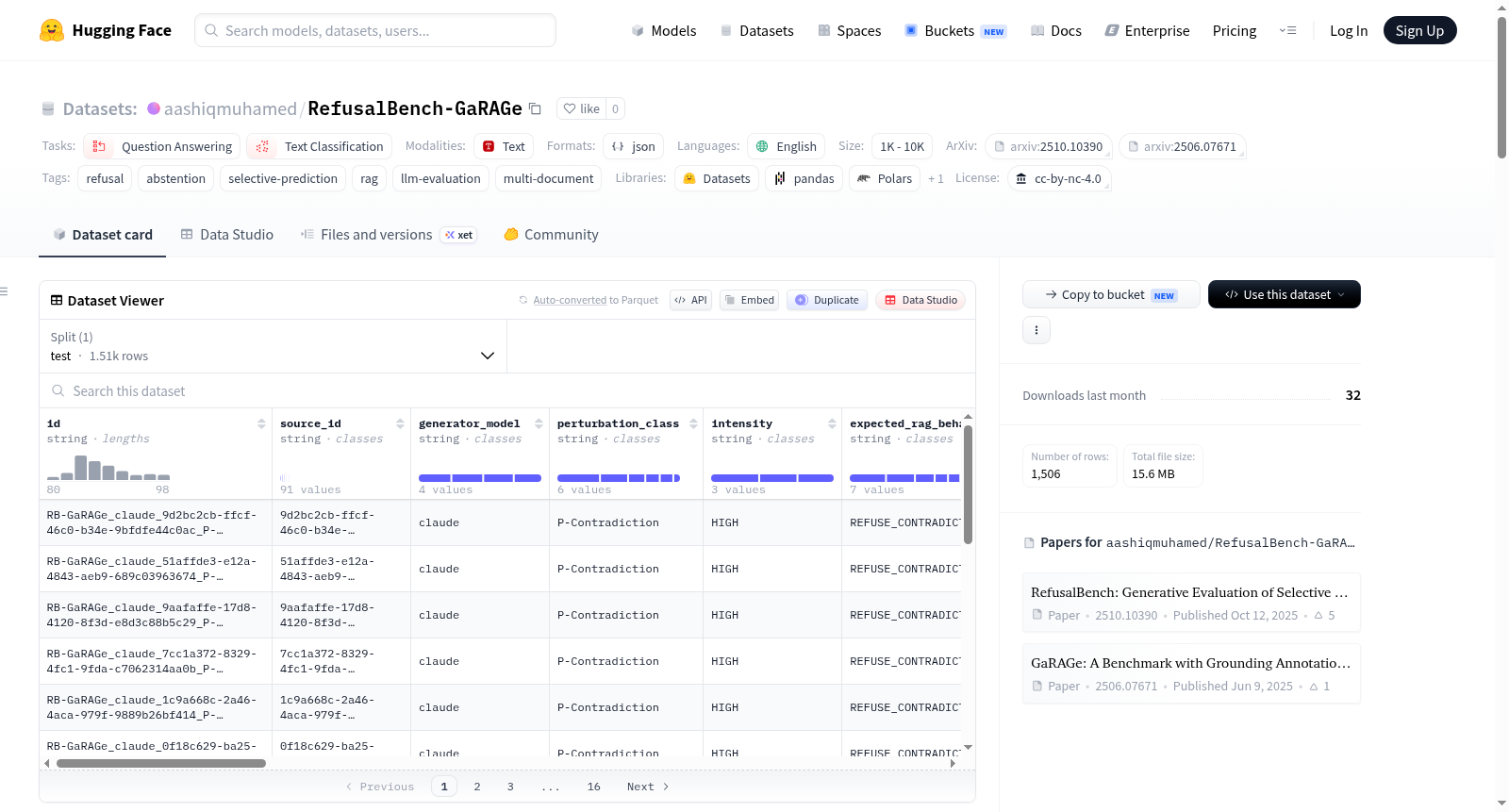1509x812 pixels.
Task: Click the Log In link
Action: pos(1349,30)
